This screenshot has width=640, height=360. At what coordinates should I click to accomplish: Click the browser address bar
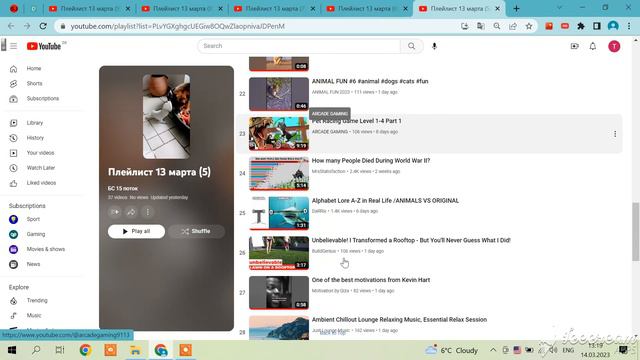point(261,26)
